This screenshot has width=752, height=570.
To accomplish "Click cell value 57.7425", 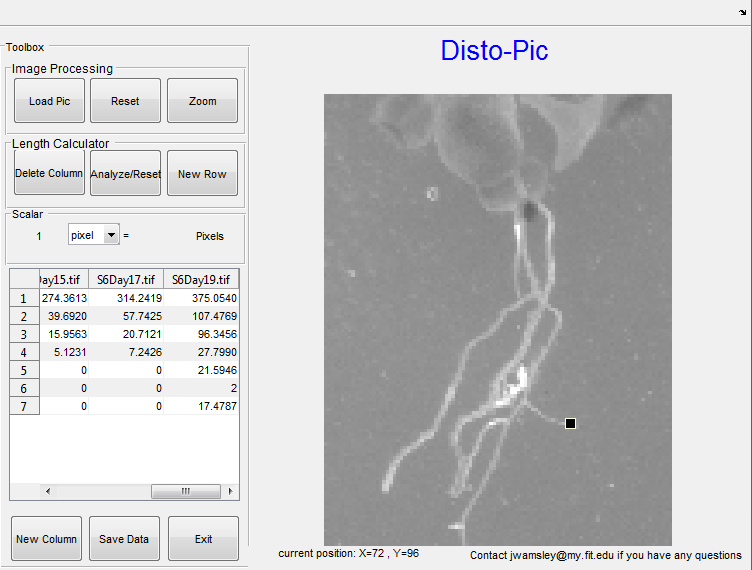I will pos(126,316).
